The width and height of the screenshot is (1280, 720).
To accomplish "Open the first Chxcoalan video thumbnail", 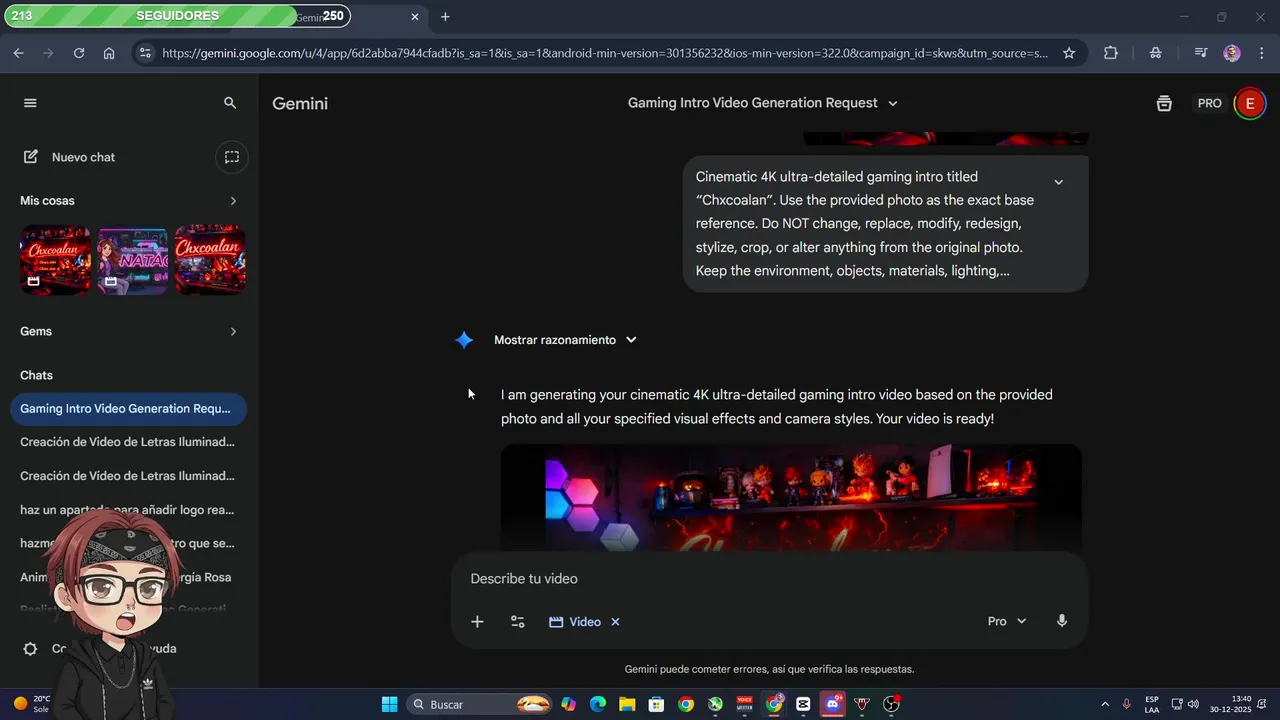I will (x=56, y=260).
